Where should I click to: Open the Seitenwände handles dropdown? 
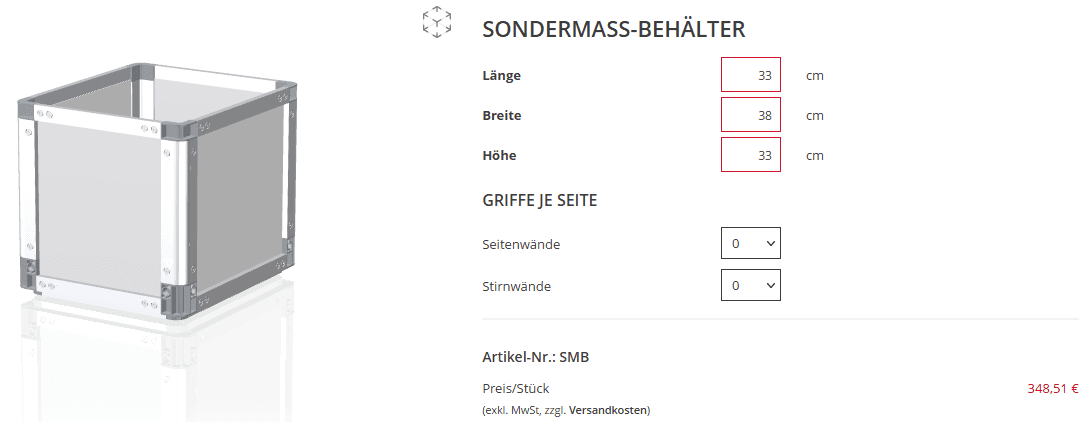tap(750, 244)
